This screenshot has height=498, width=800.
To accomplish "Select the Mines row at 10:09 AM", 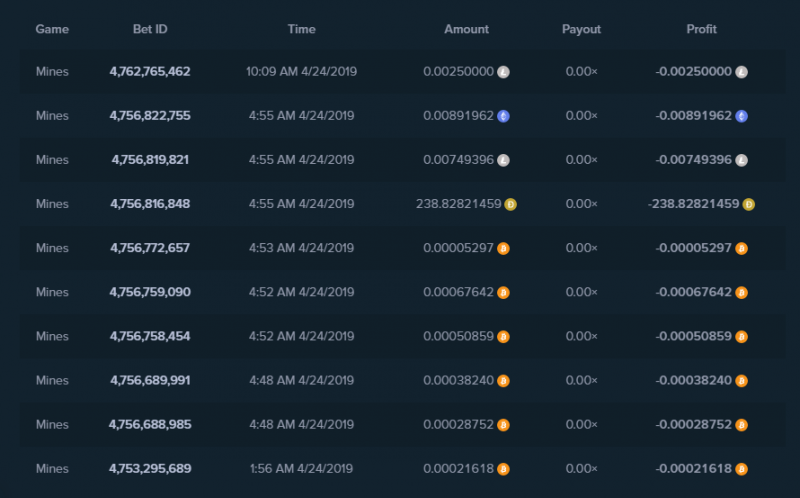I will point(402,71).
